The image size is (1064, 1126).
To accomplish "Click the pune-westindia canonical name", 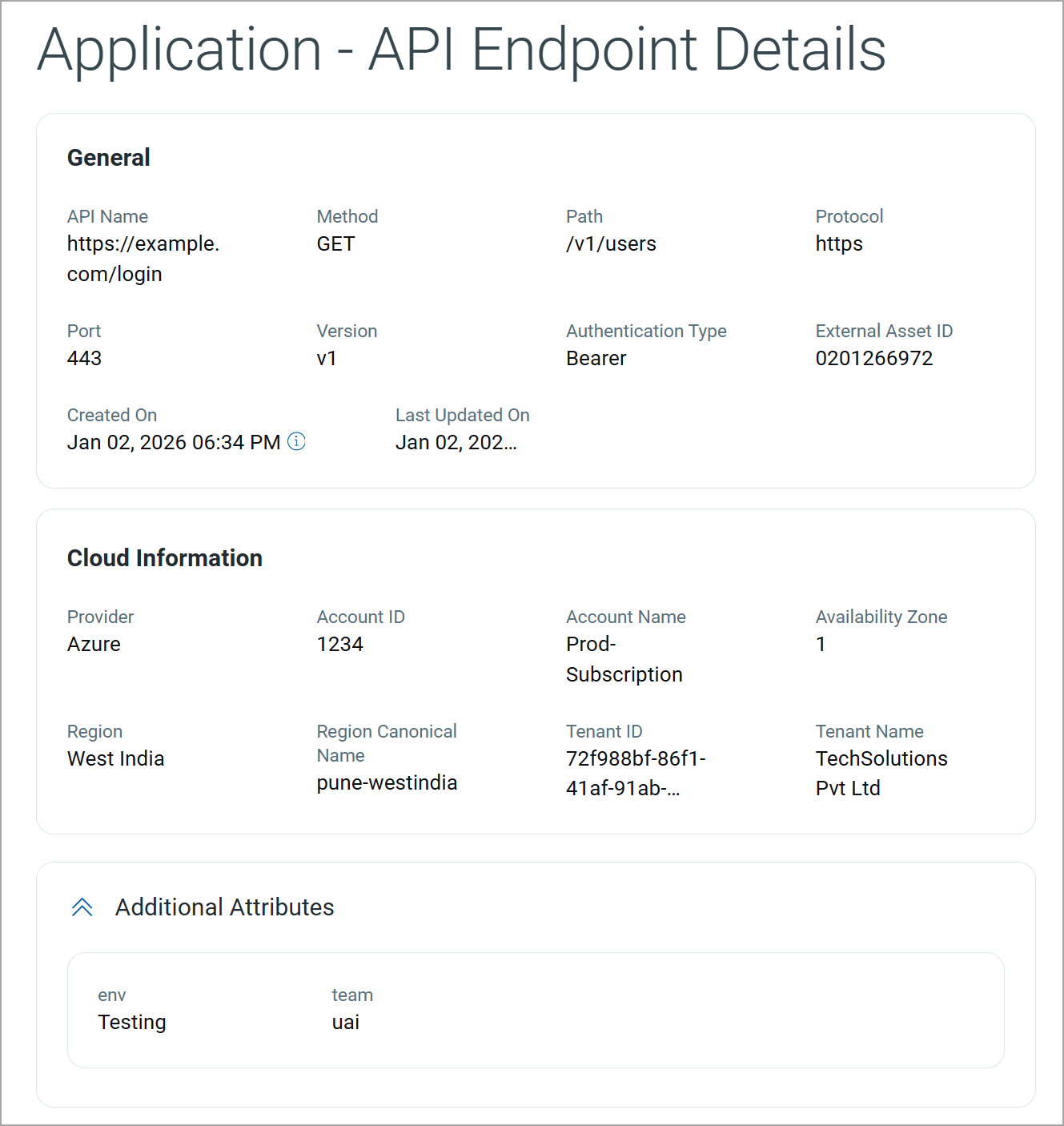I will click(387, 782).
